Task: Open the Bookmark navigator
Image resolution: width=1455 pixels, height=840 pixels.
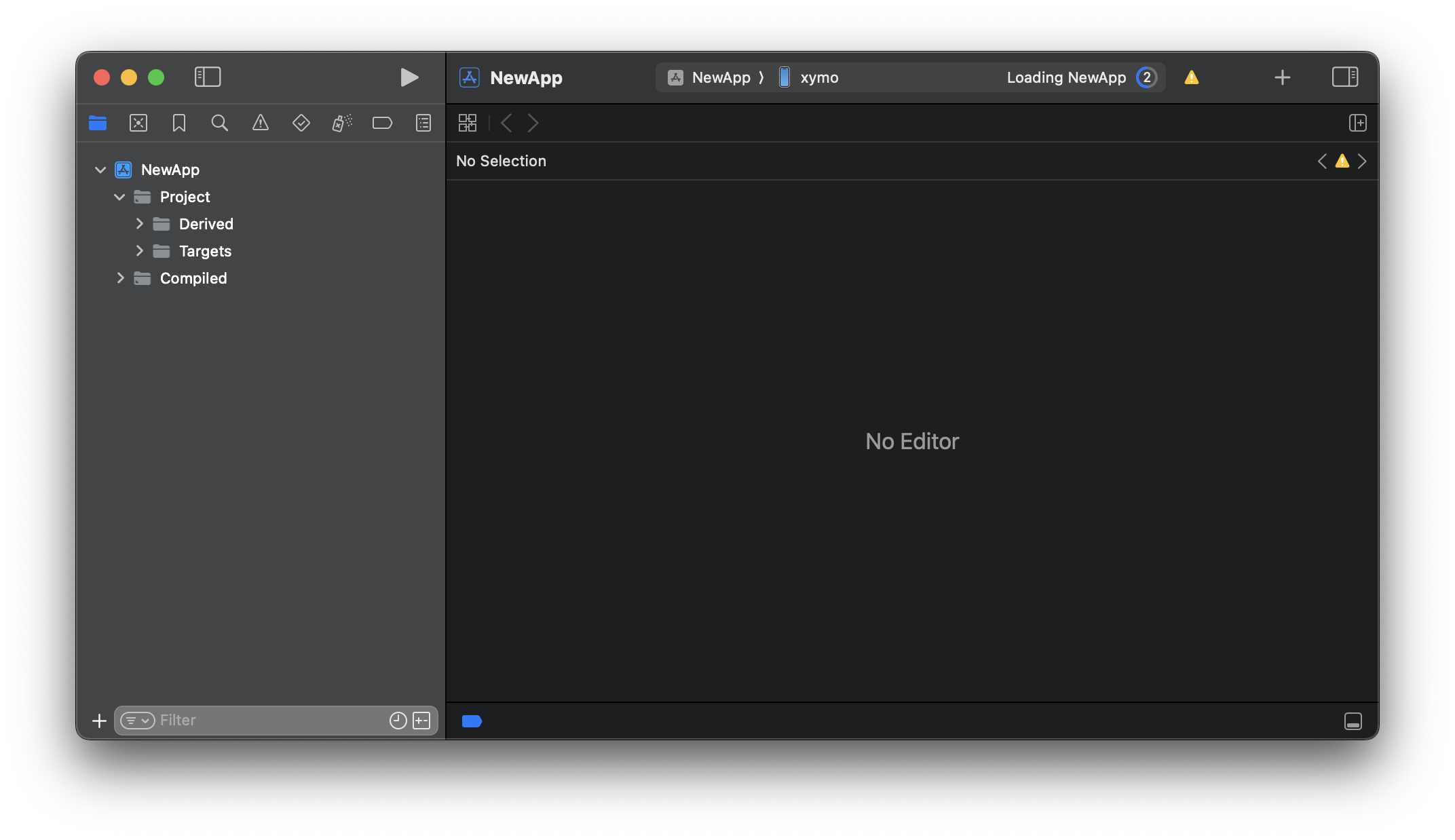Action: [179, 123]
